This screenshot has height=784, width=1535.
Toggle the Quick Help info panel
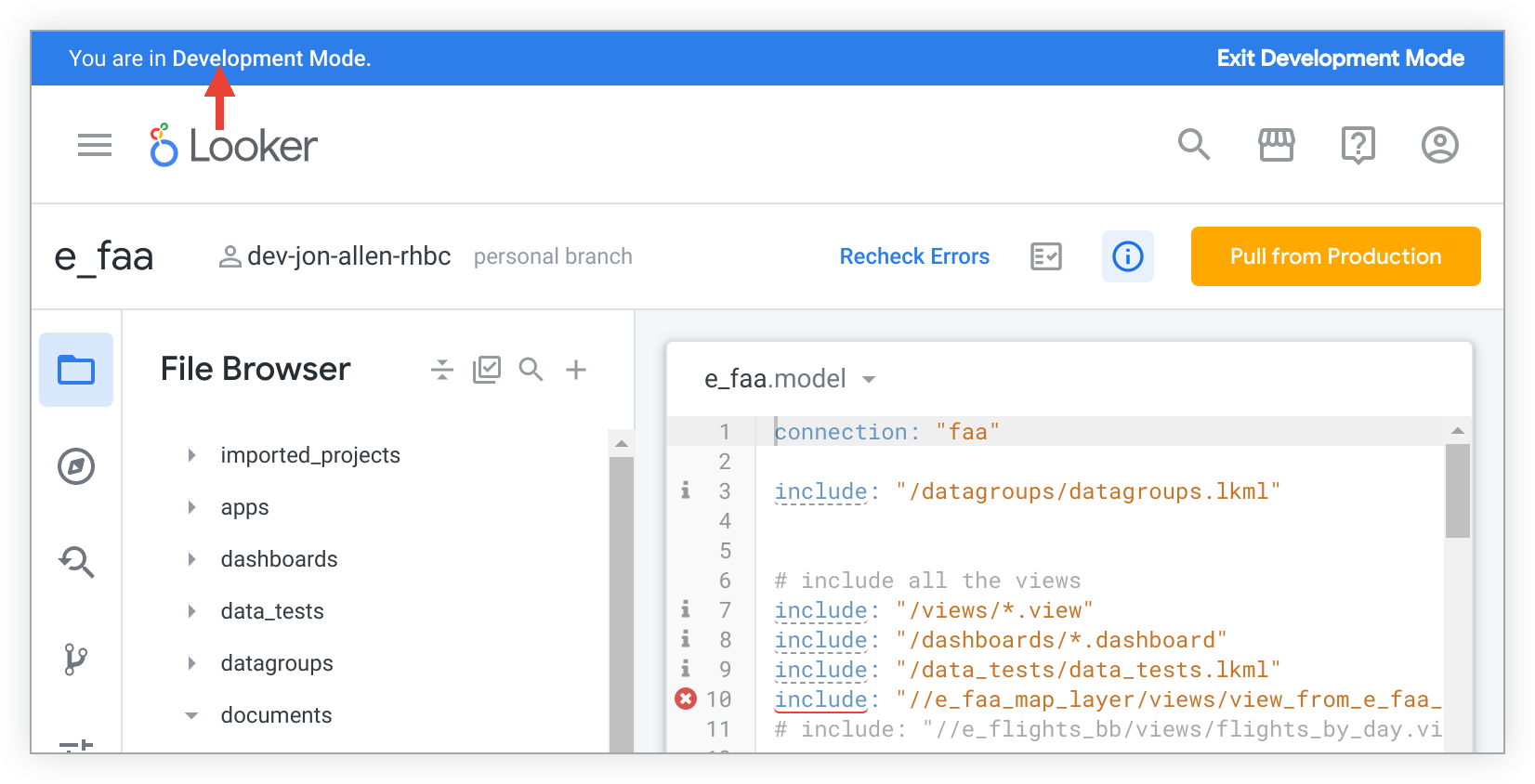point(1127,256)
